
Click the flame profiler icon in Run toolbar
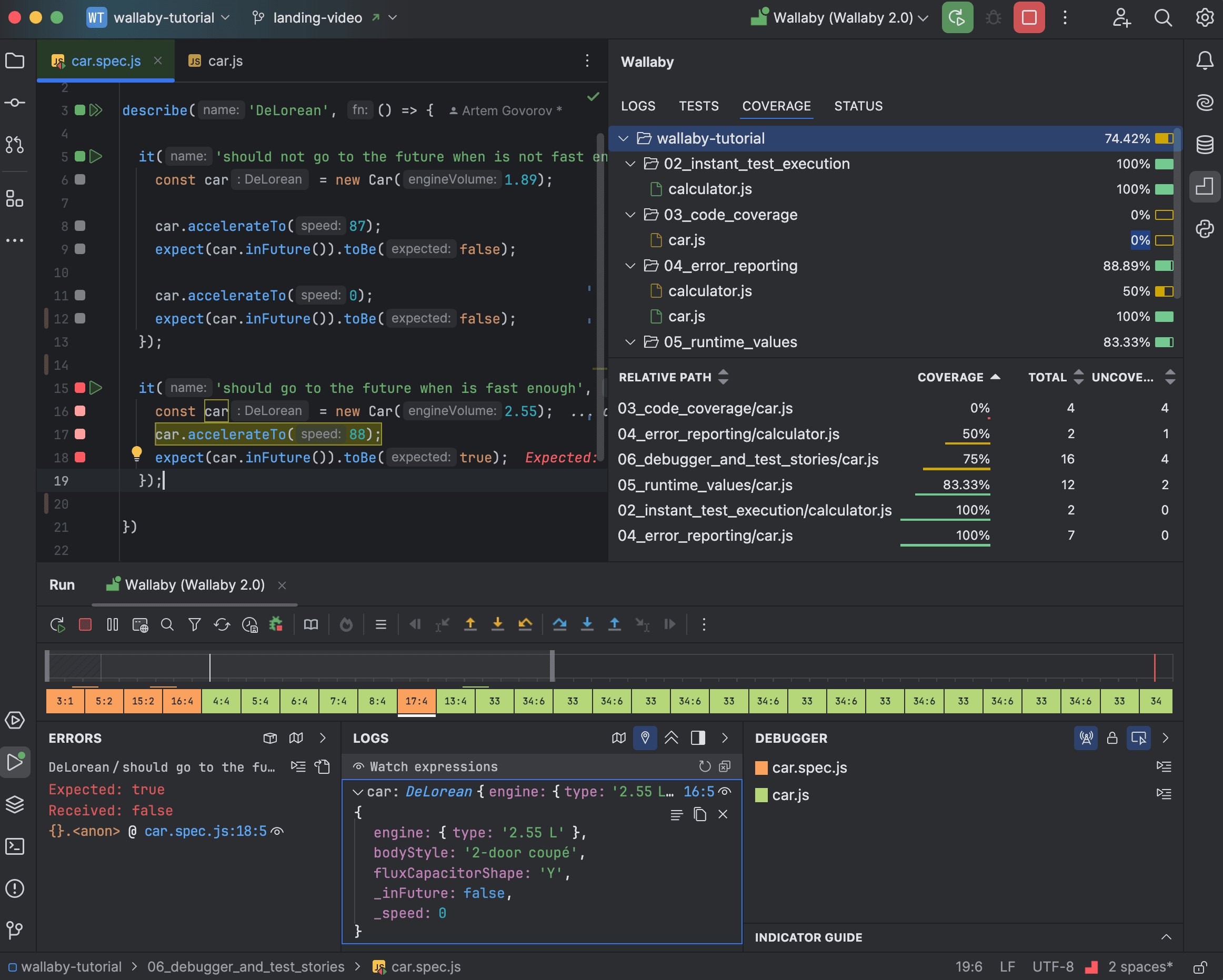tap(346, 624)
